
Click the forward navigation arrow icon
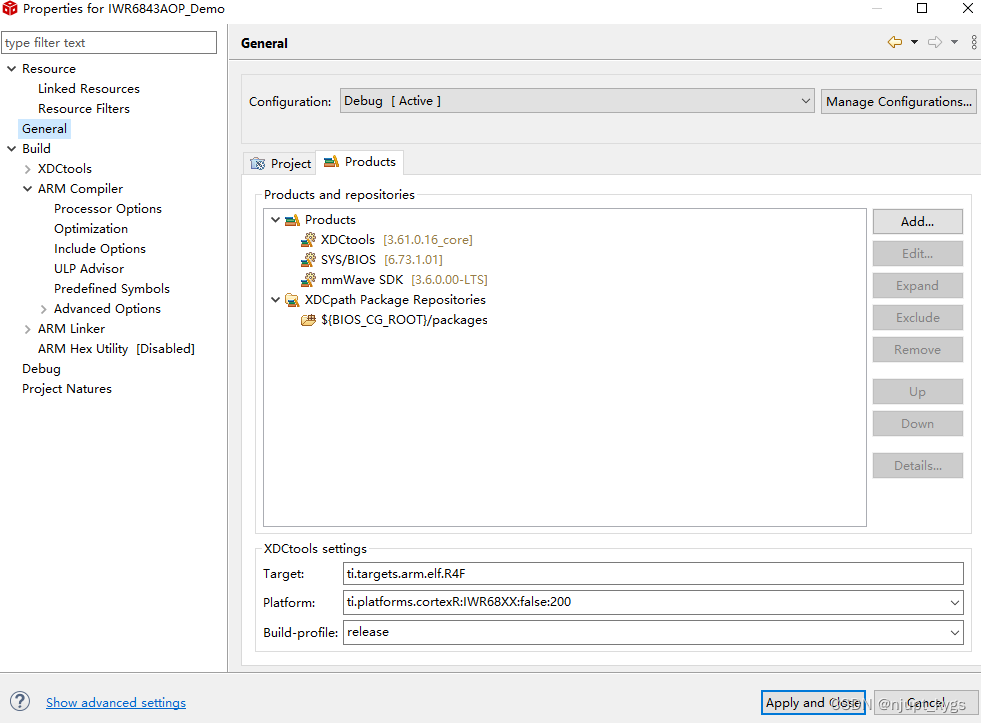(935, 42)
